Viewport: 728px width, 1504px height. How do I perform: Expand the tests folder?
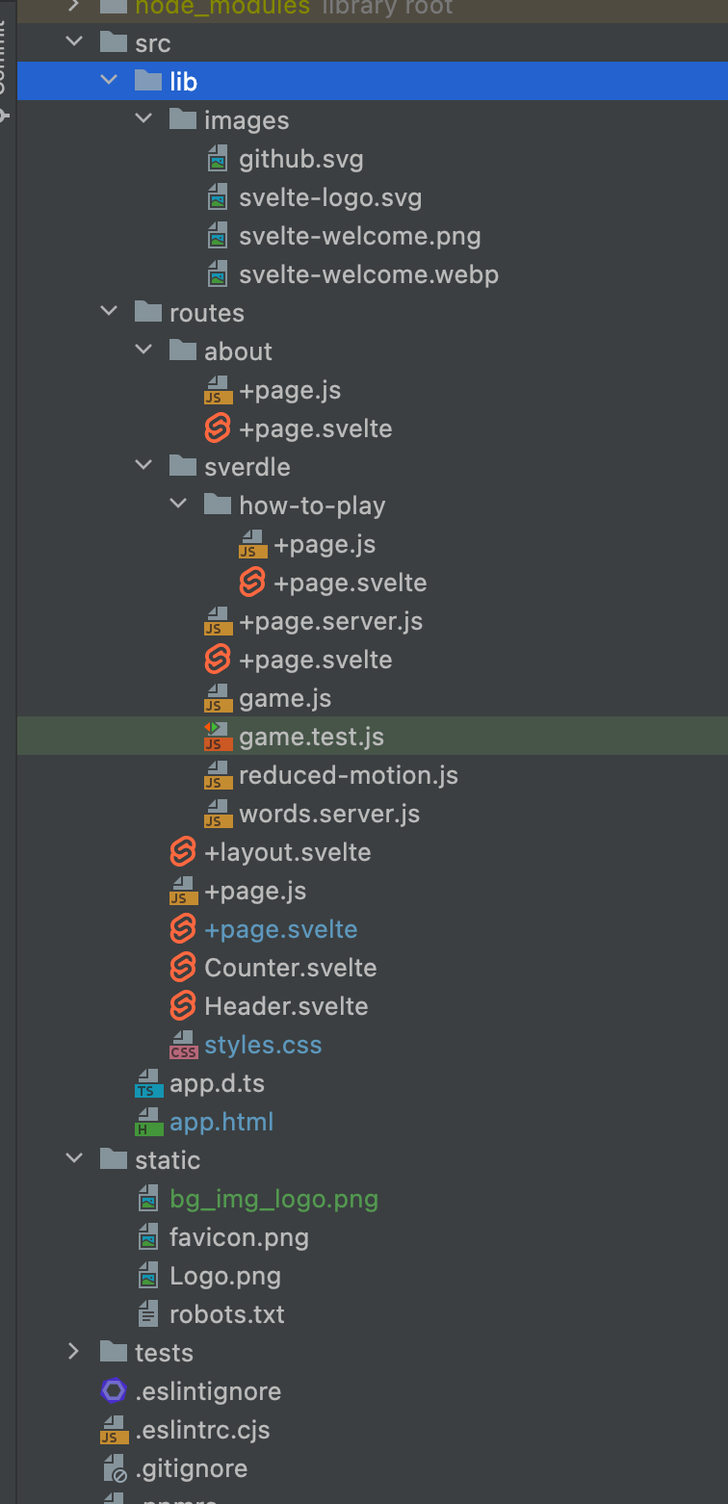coord(74,1352)
